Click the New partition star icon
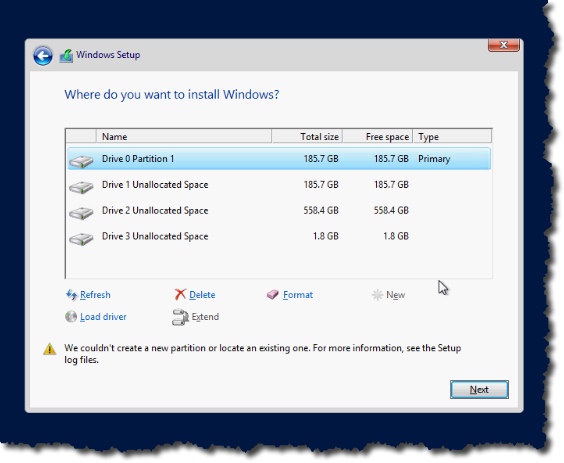Screen dimensions: 564x463 click(377, 295)
